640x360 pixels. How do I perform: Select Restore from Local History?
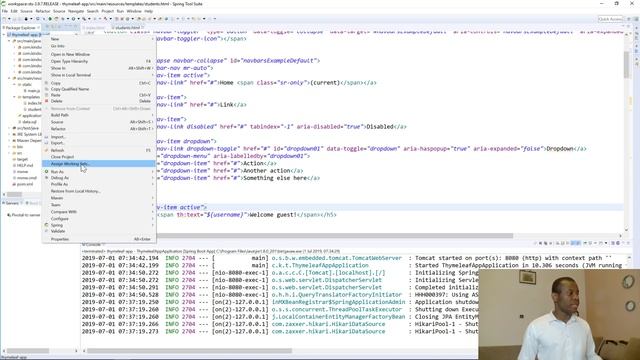[x=99, y=191]
